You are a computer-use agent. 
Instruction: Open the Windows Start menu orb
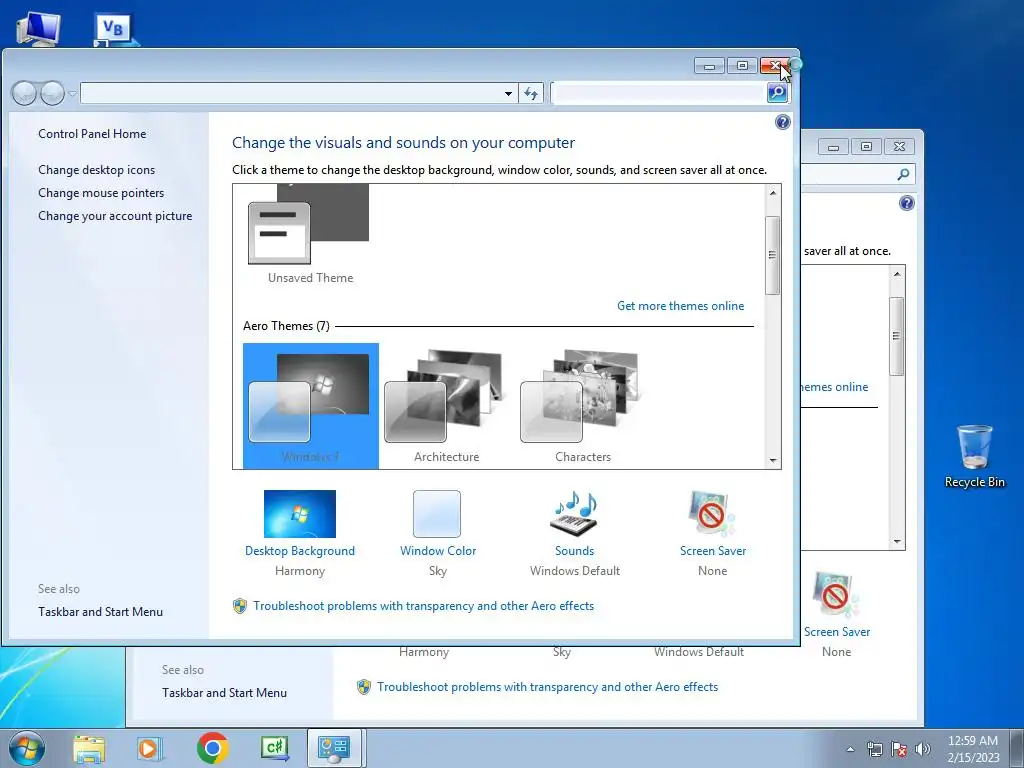point(27,748)
